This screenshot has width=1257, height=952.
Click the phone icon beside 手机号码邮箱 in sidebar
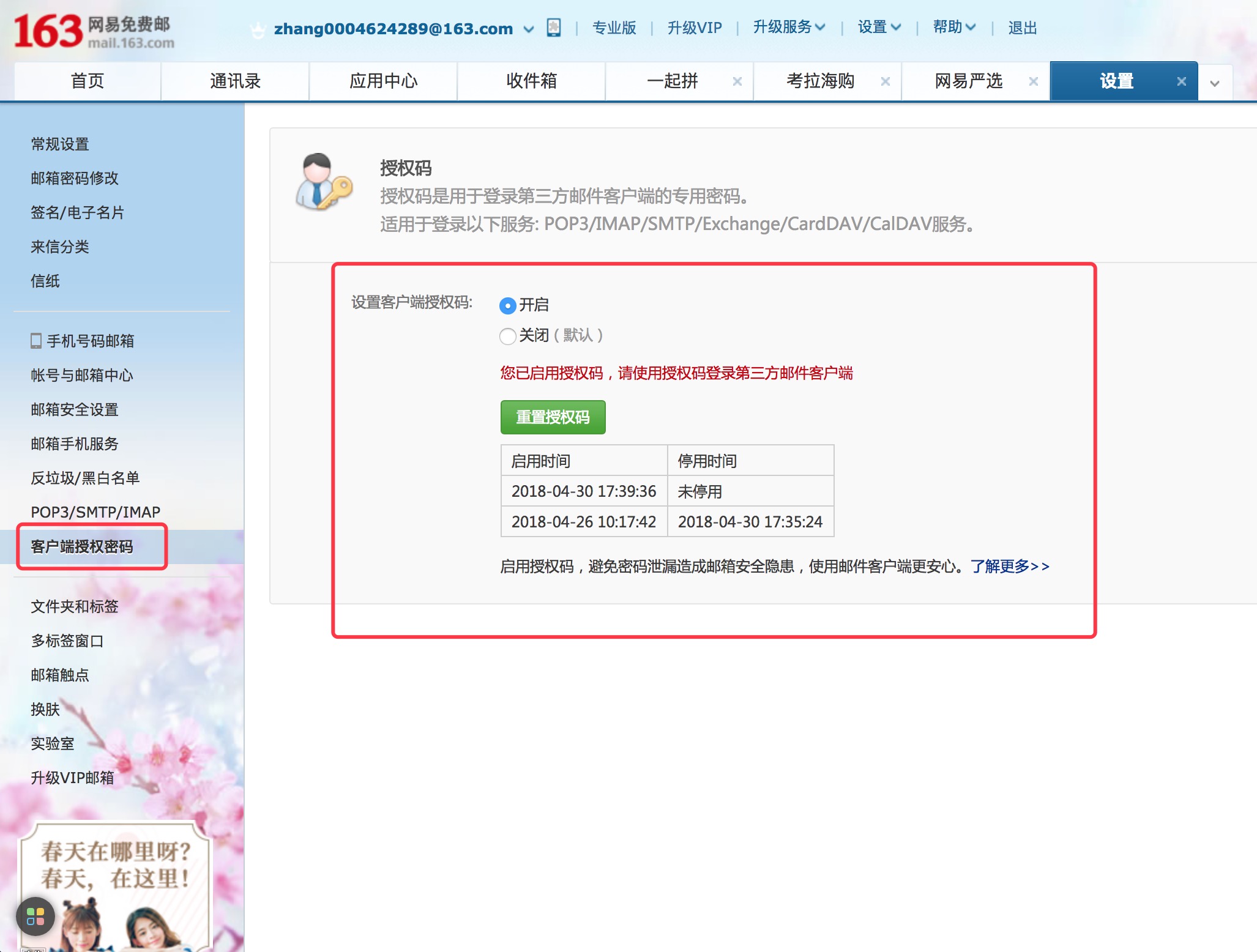click(35, 341)
